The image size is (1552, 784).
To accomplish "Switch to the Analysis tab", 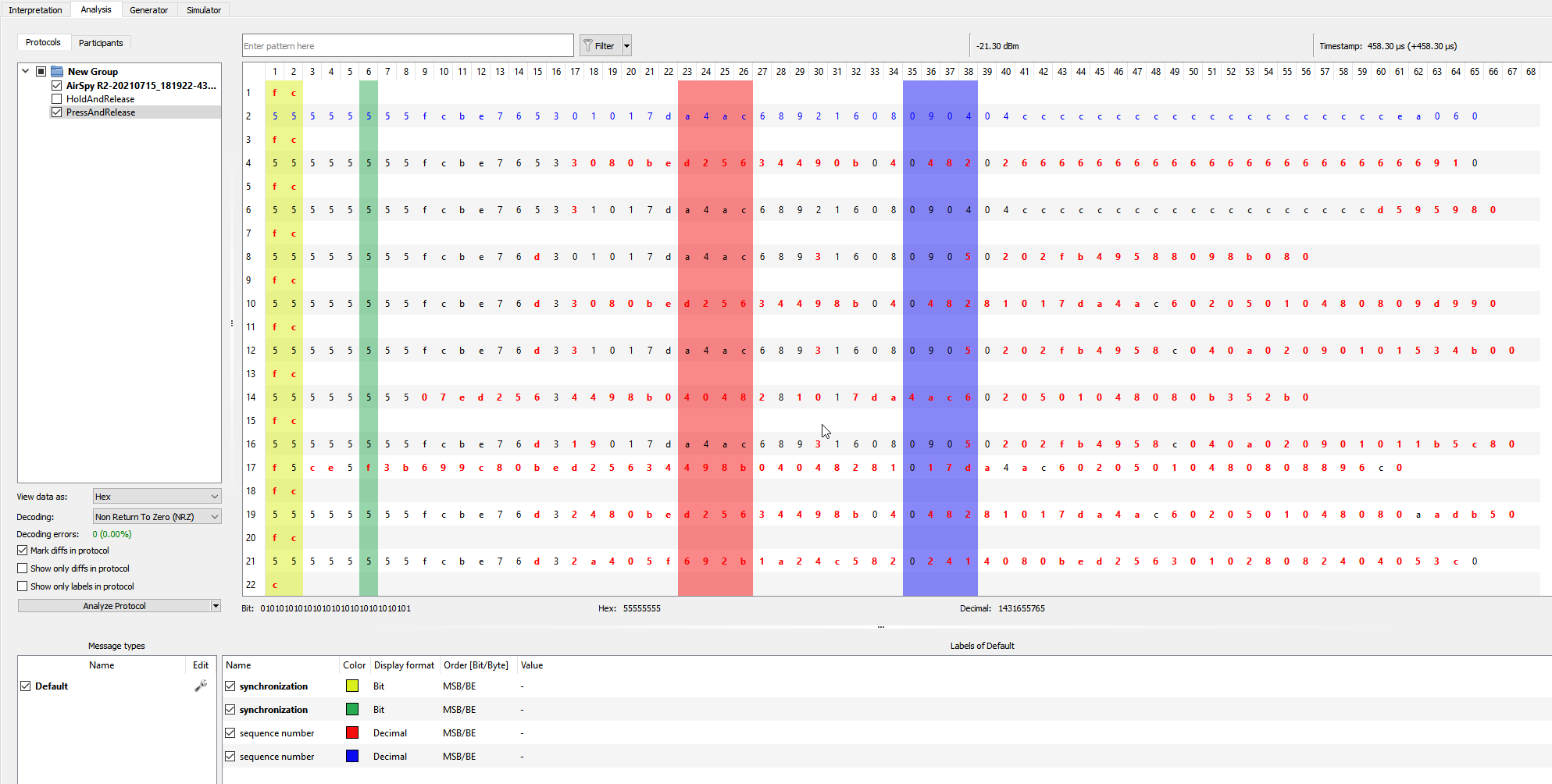I will 96,9.
